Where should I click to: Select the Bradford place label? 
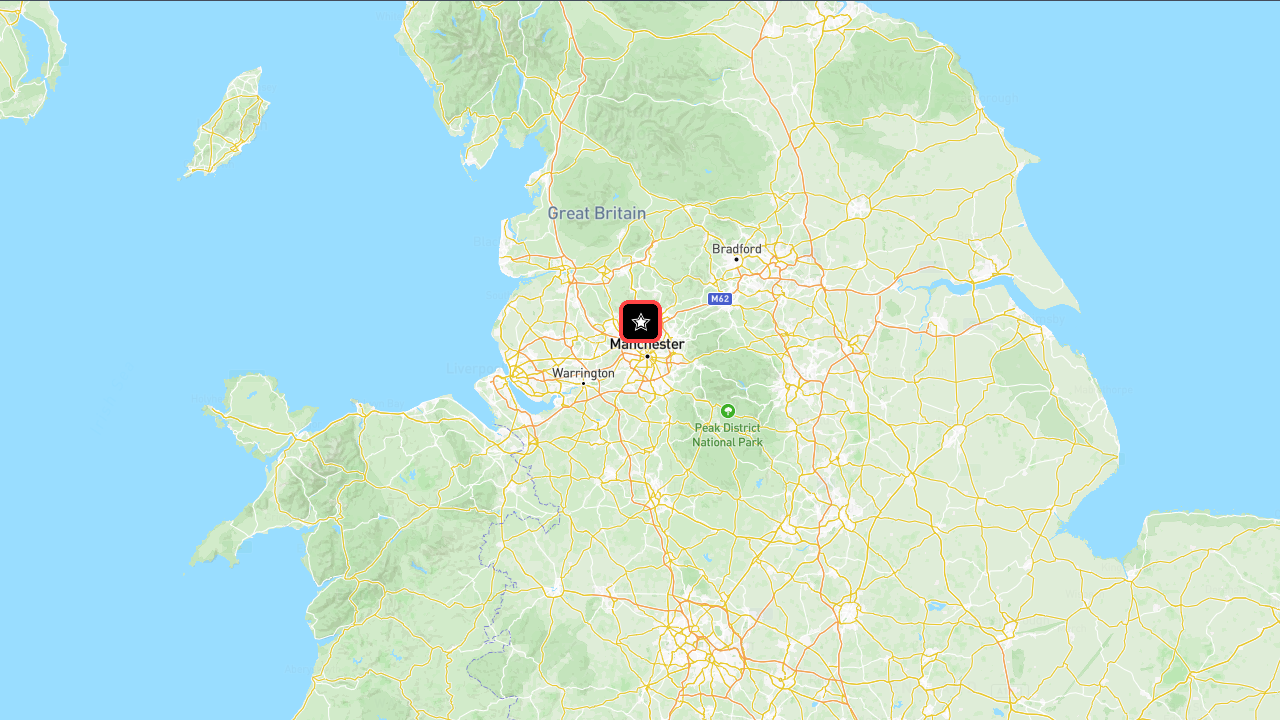(x=737, y=249)
